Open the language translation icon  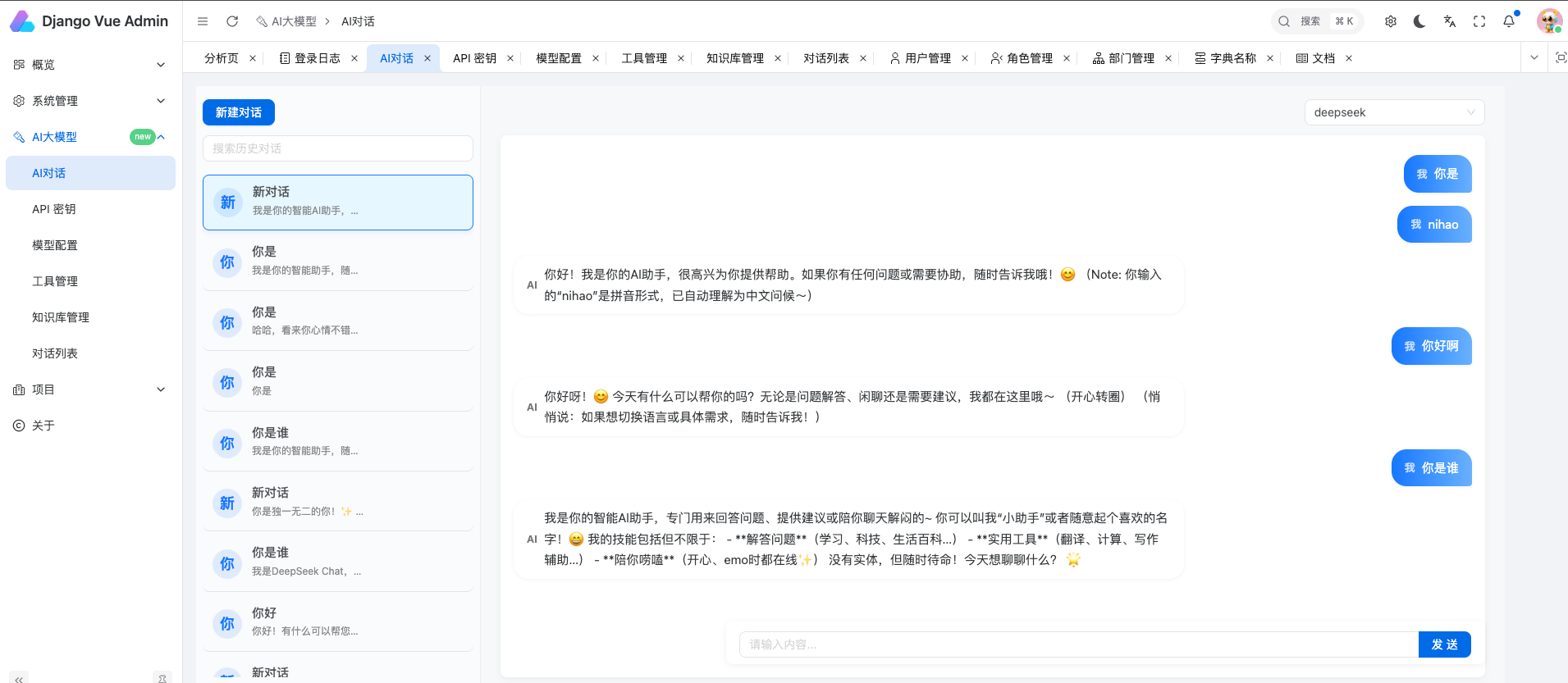(x=1450, y=21)
